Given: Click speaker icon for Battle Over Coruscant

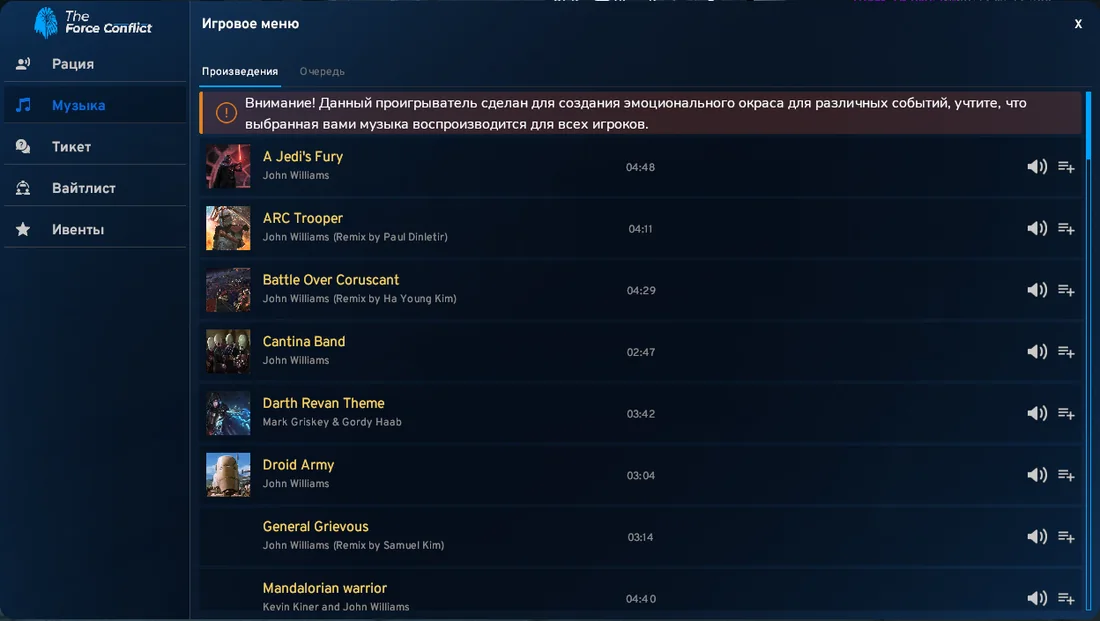Looking at the screenshot, I should 1037,291.
